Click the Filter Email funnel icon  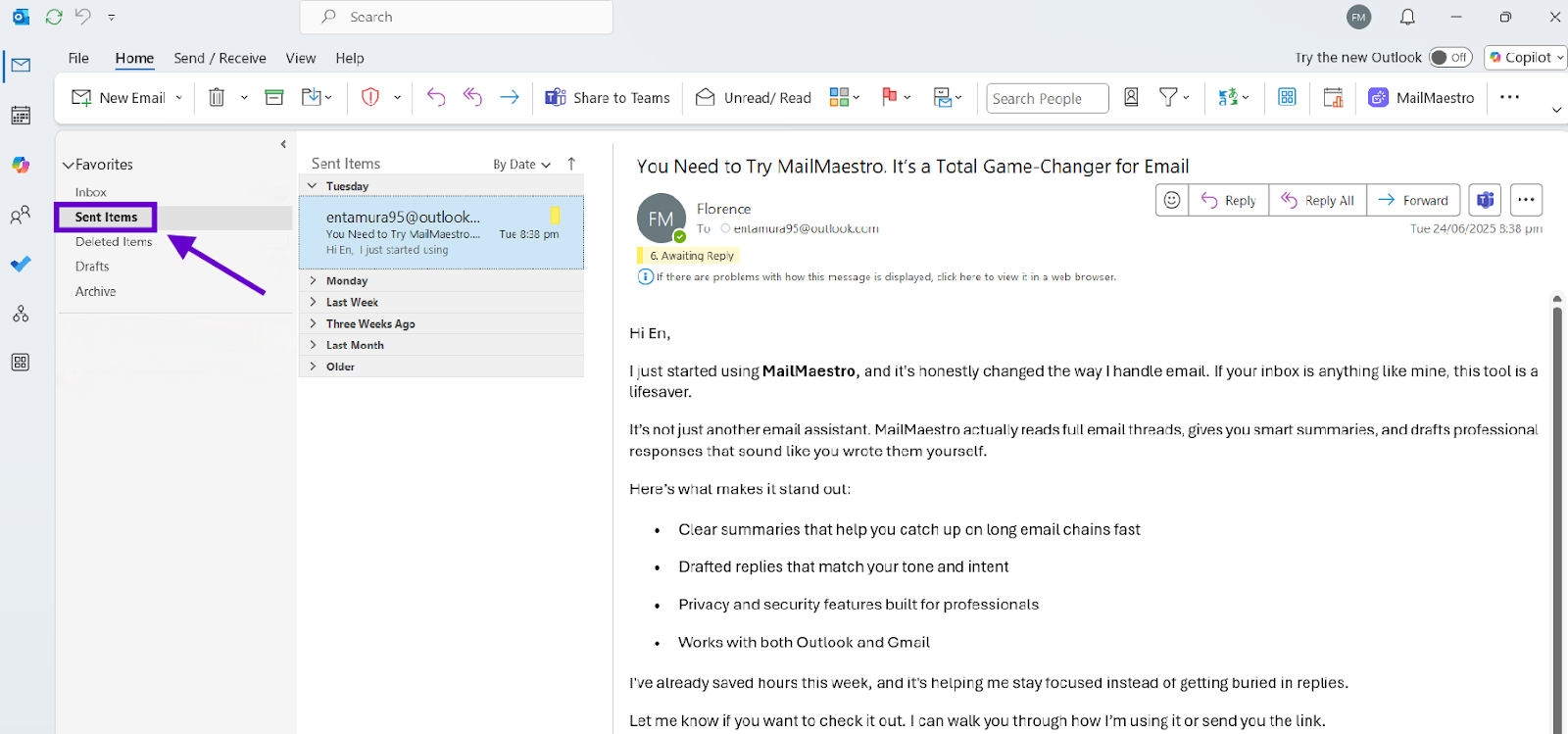coord(1168,97)
